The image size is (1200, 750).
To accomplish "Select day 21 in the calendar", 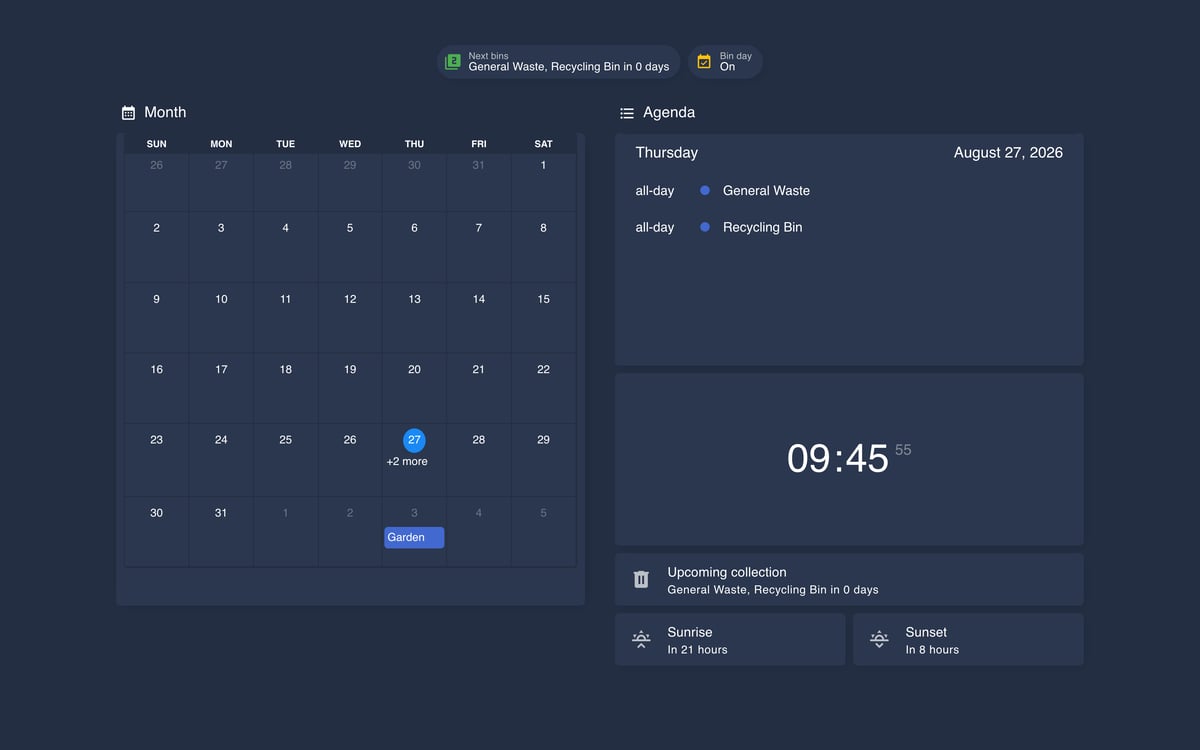I will pyautogui.click(x=479, y=369).
